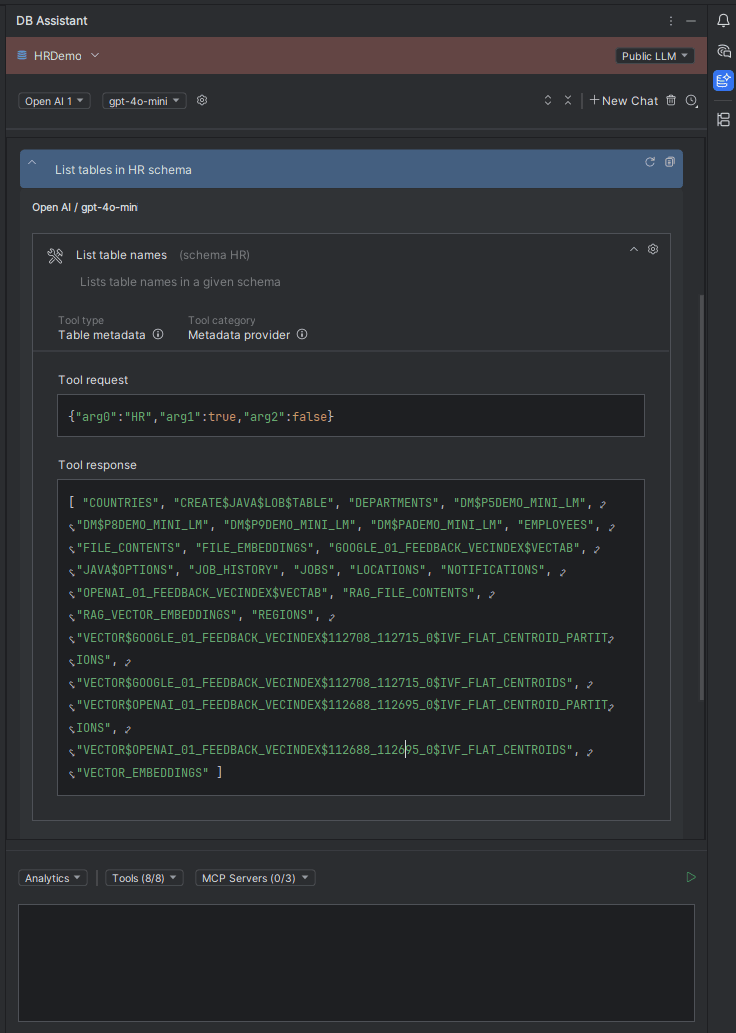Collapse the List table names tool card
Image resolution: width=736 pixels, height=1033 pixels.
click(x=634, y=249)
